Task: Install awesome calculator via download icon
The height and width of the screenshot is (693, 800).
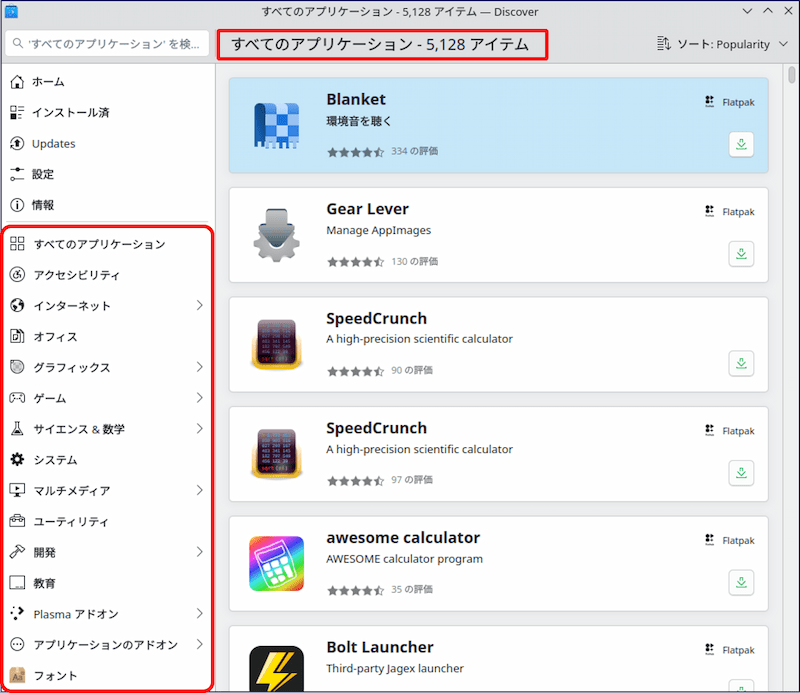Action: 741,582
